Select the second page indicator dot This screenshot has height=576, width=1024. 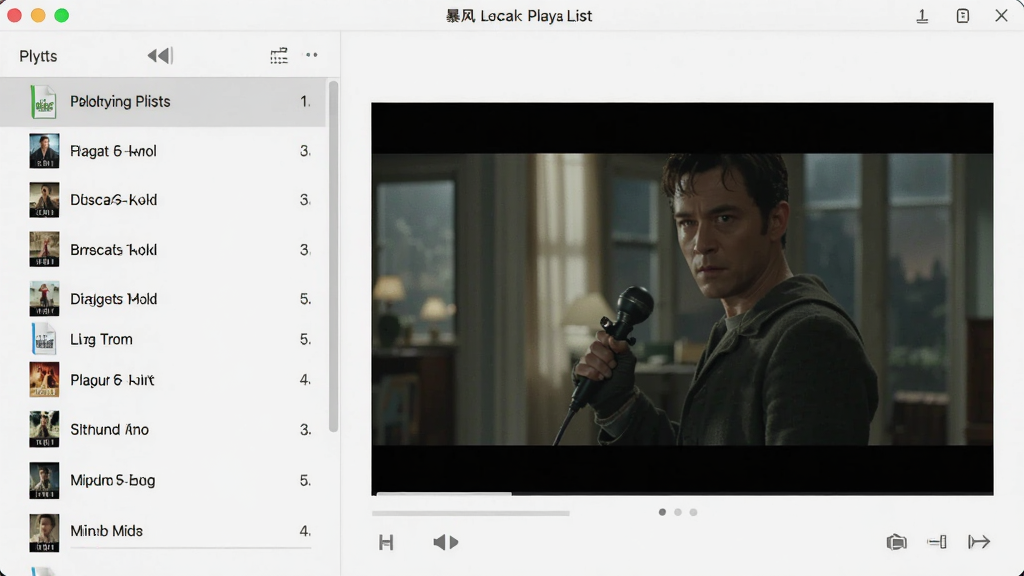point(678,512)
